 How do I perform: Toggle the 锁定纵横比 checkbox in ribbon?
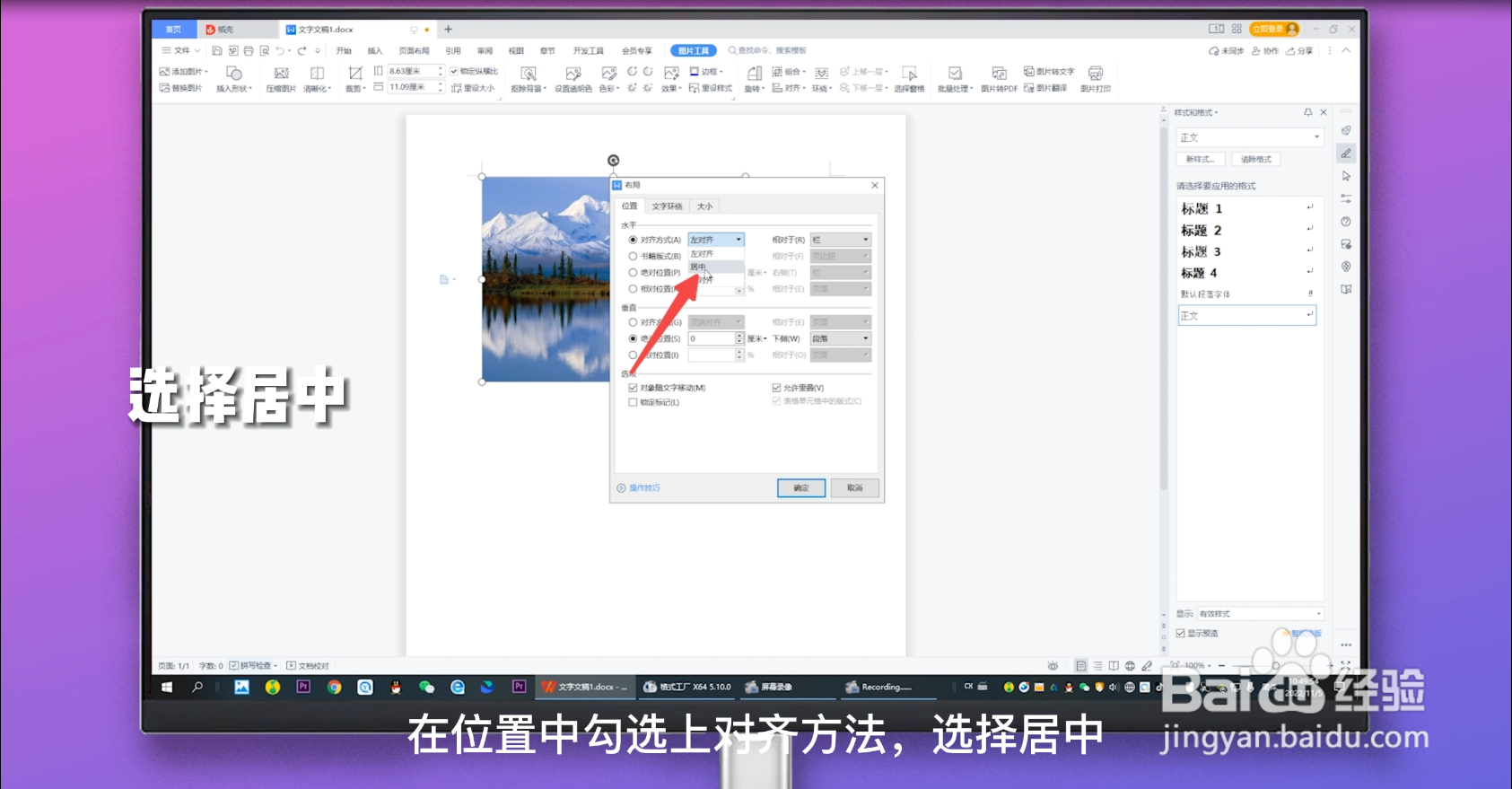454,71
